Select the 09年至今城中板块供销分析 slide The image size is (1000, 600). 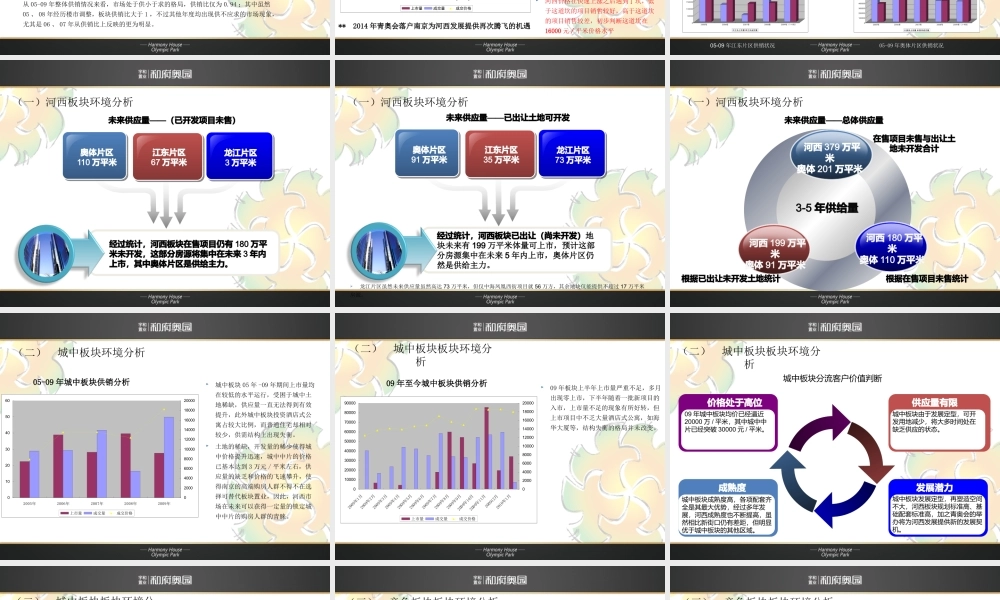pos(500,436)
